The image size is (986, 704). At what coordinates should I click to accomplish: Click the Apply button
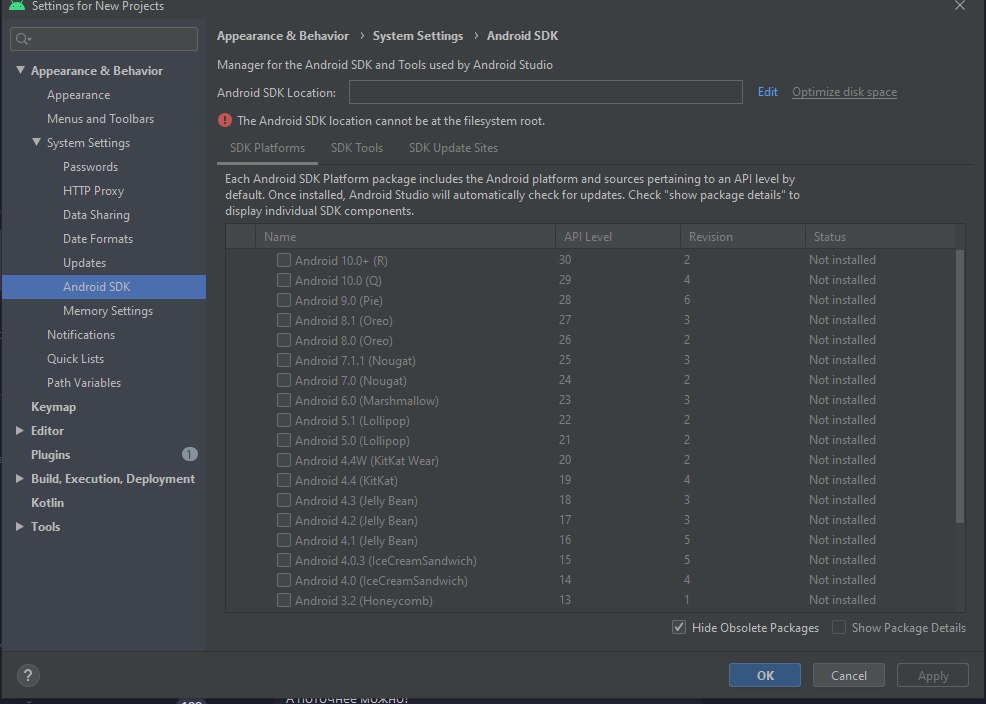click(x=933, y=675)
